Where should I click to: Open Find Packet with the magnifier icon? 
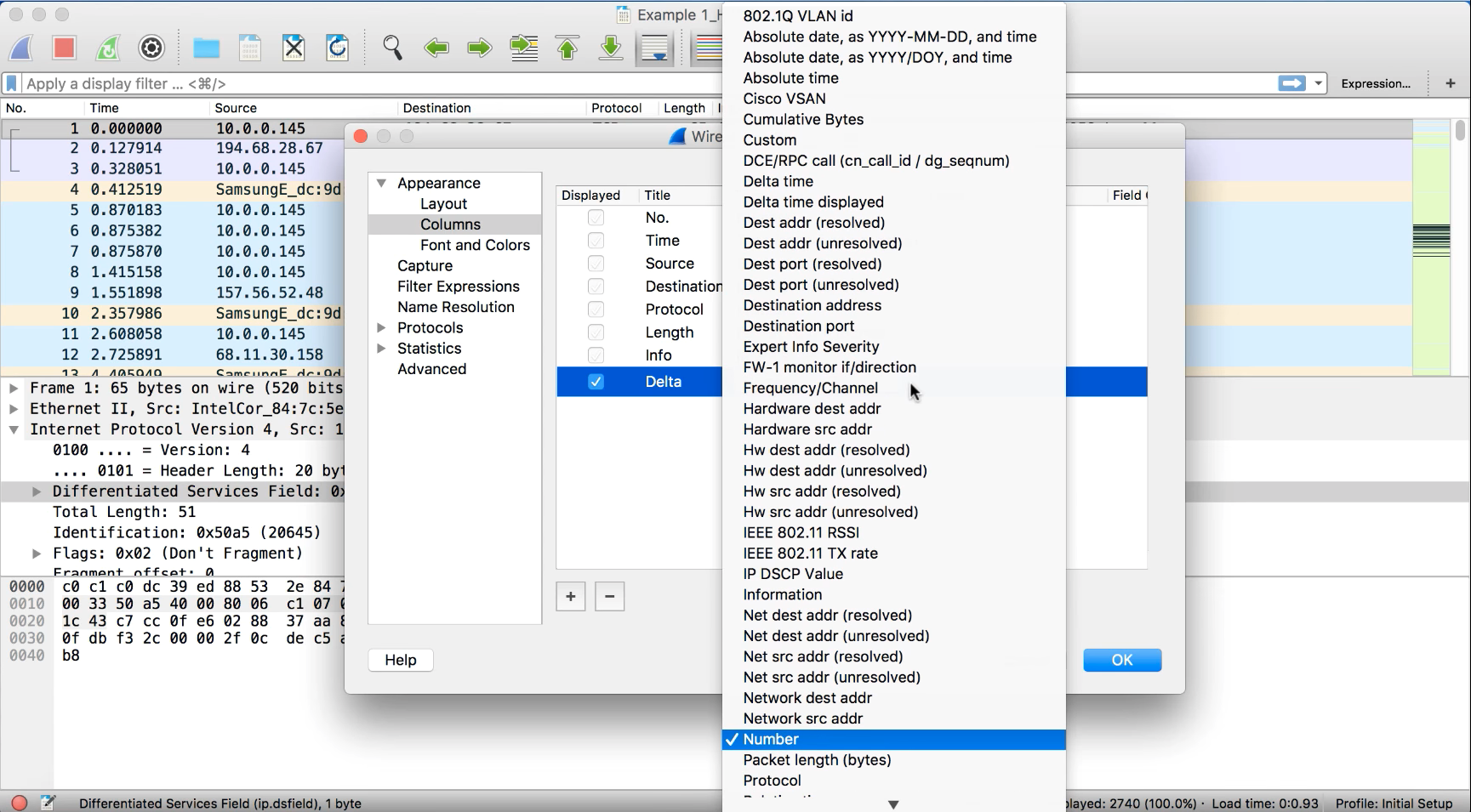(x=392, y=48)
